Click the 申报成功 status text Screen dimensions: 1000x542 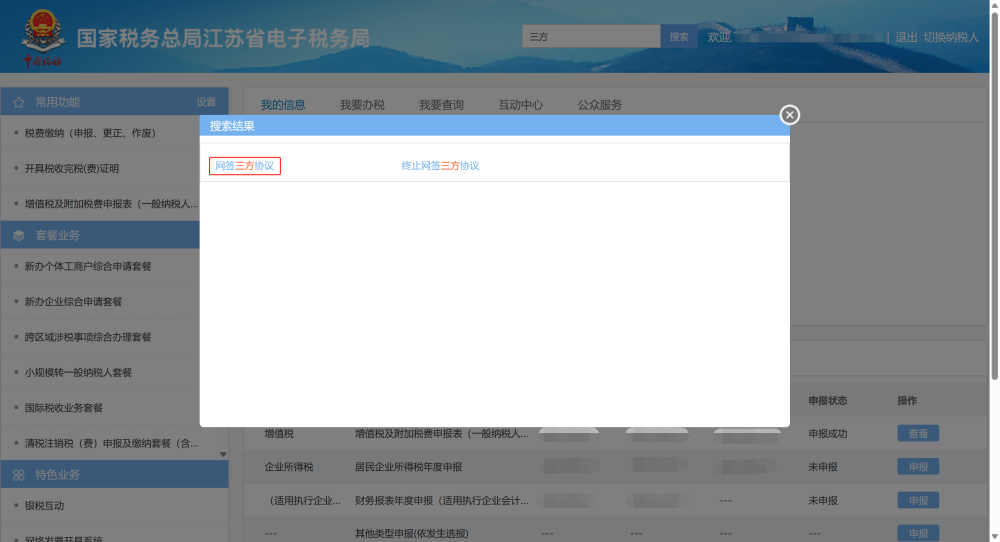point(828,434)
